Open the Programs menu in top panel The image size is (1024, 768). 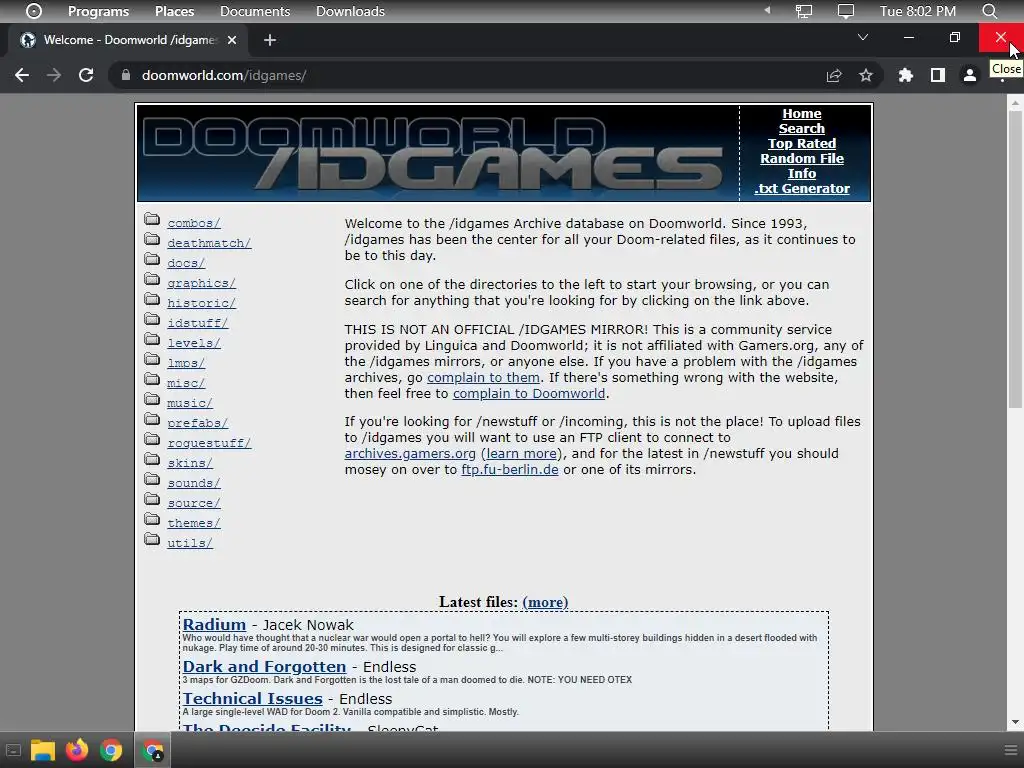(99, 11)
